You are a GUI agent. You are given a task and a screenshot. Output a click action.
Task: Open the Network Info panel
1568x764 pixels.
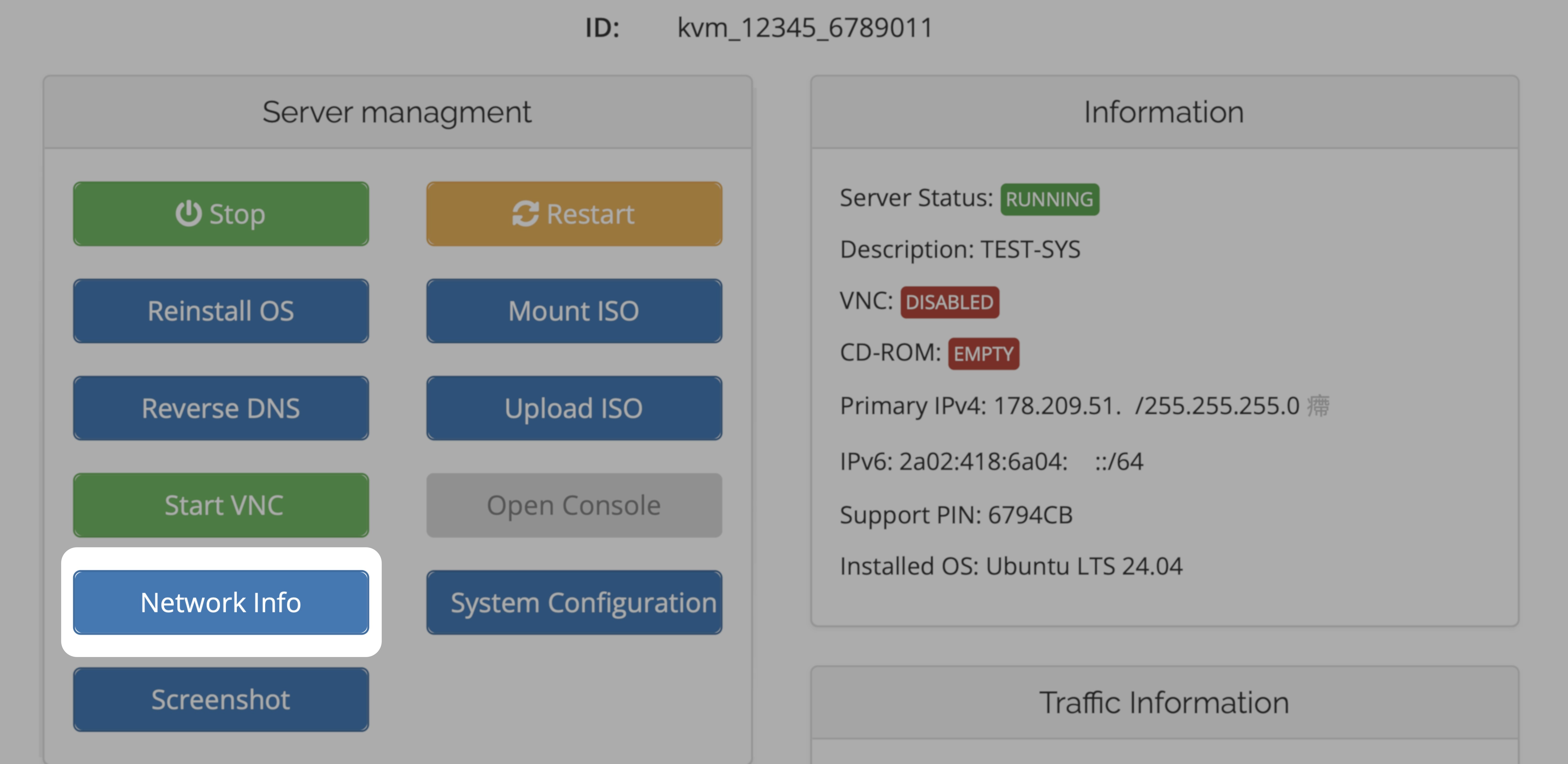(x=220, y=602)
